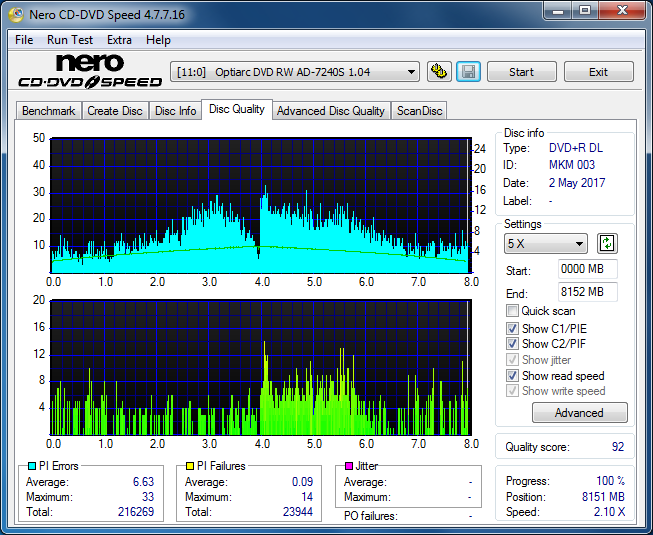
Task: Toggle the Quick scan checkbox
Action: [x=512, y=311]
